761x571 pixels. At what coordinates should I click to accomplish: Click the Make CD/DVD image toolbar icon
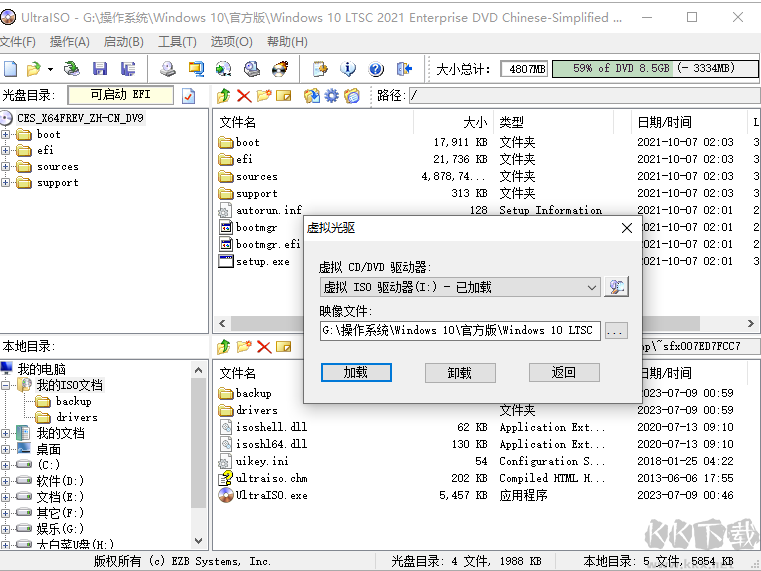[168, 69]
